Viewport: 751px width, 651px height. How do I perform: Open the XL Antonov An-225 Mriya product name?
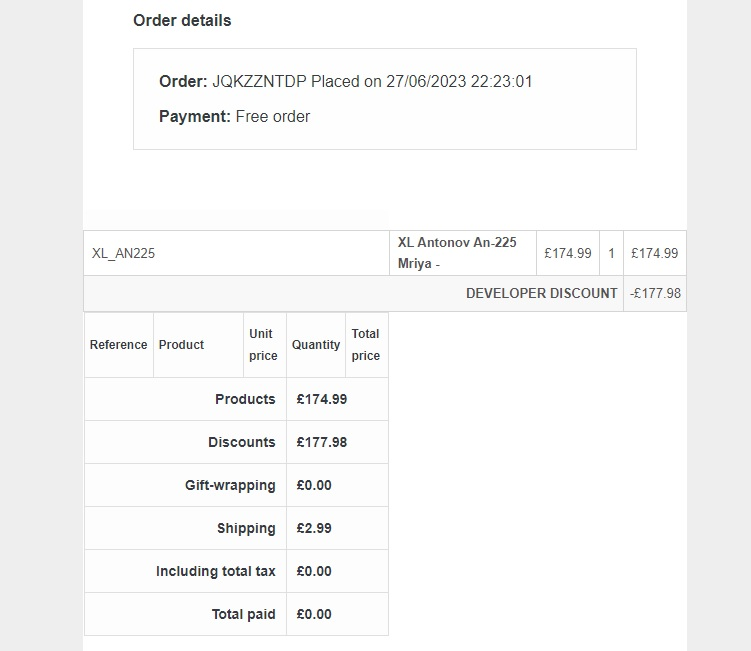point(457,253)
